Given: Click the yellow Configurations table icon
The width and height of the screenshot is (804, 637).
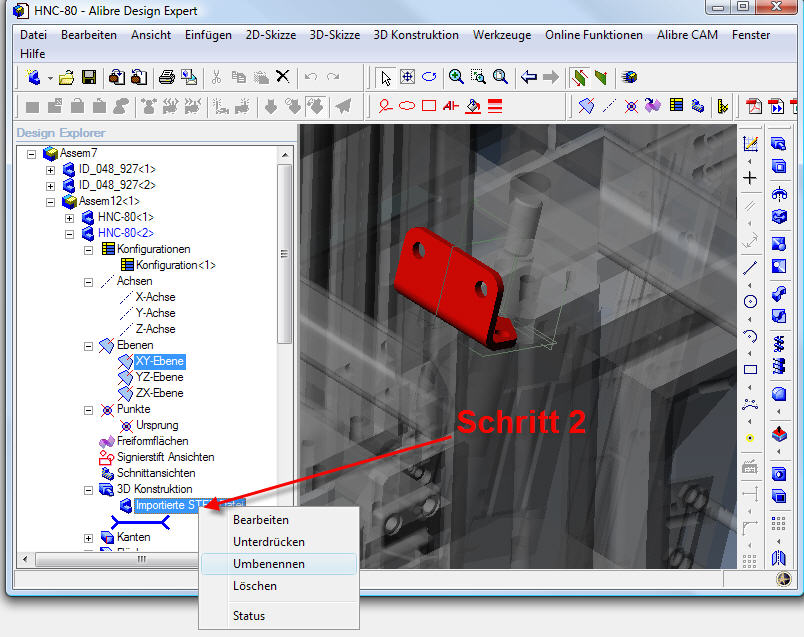Looking at the screenshot, I should point(676,106).
